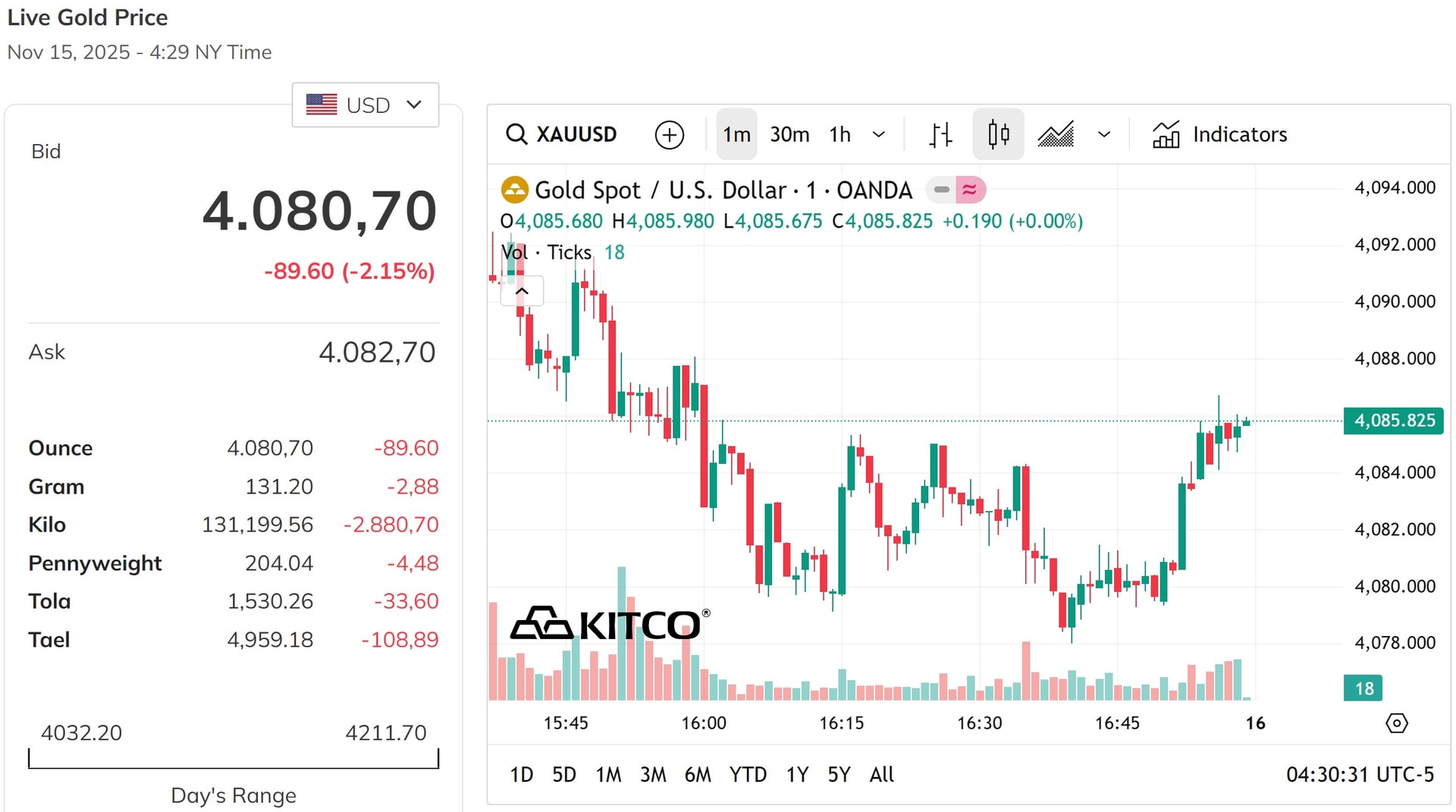Expand the time interval dropdown chevron
Image resolution: width=1456 pixels, height=812 pixels.
(879, 134)
